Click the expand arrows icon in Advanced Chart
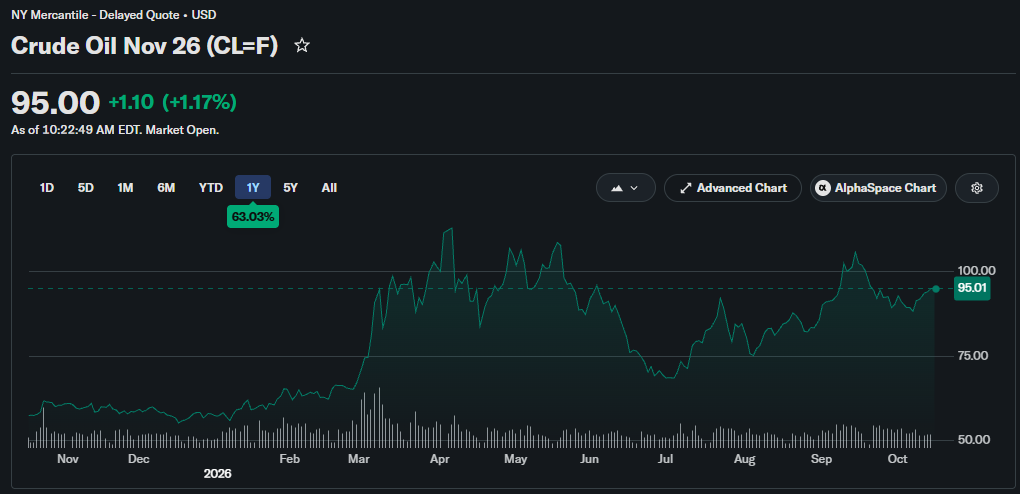This screenshot has height=494, width=1020. tap(685, 188)
